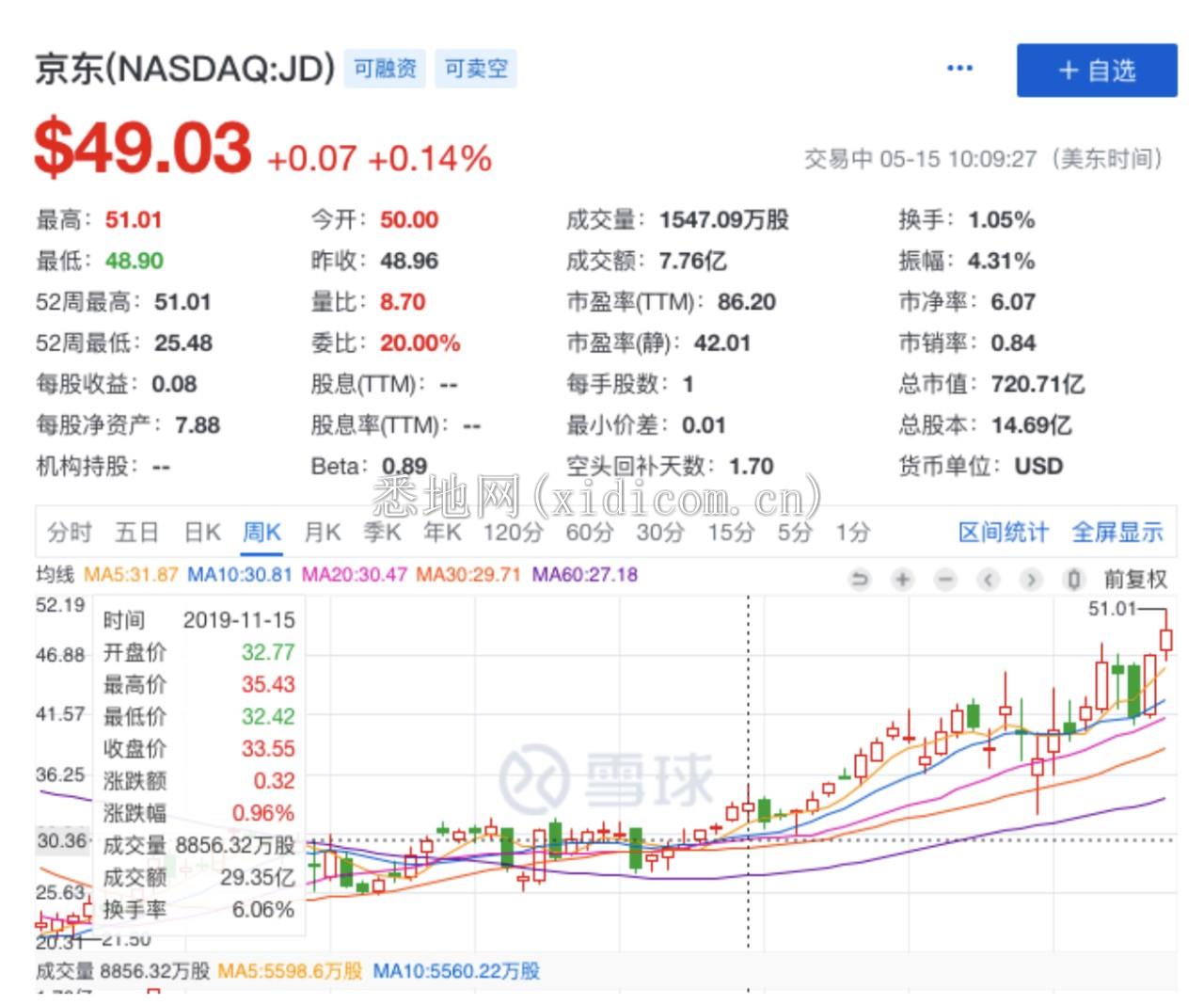Switch to the 日K tab
This screenshot has height=1005, width=1204.
click(202, 532)
